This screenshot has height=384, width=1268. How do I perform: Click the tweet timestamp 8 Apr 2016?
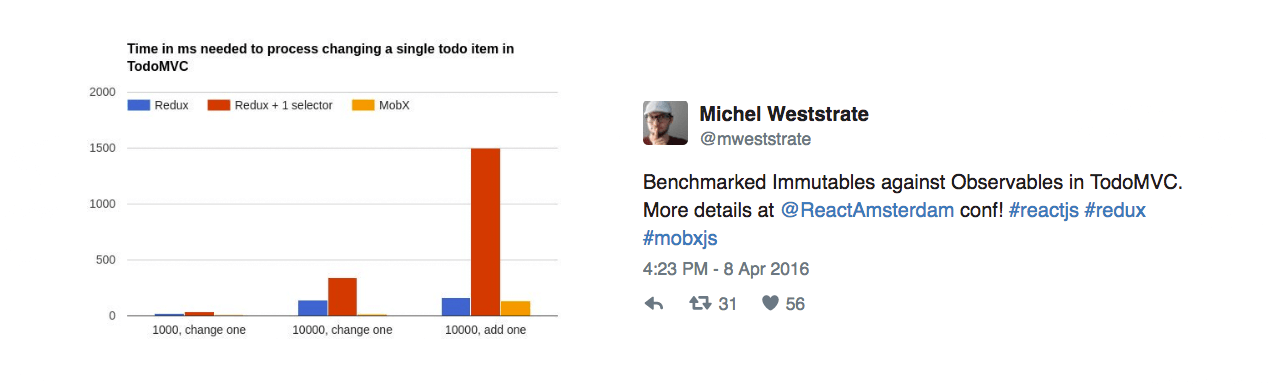(x=725, y=269)
